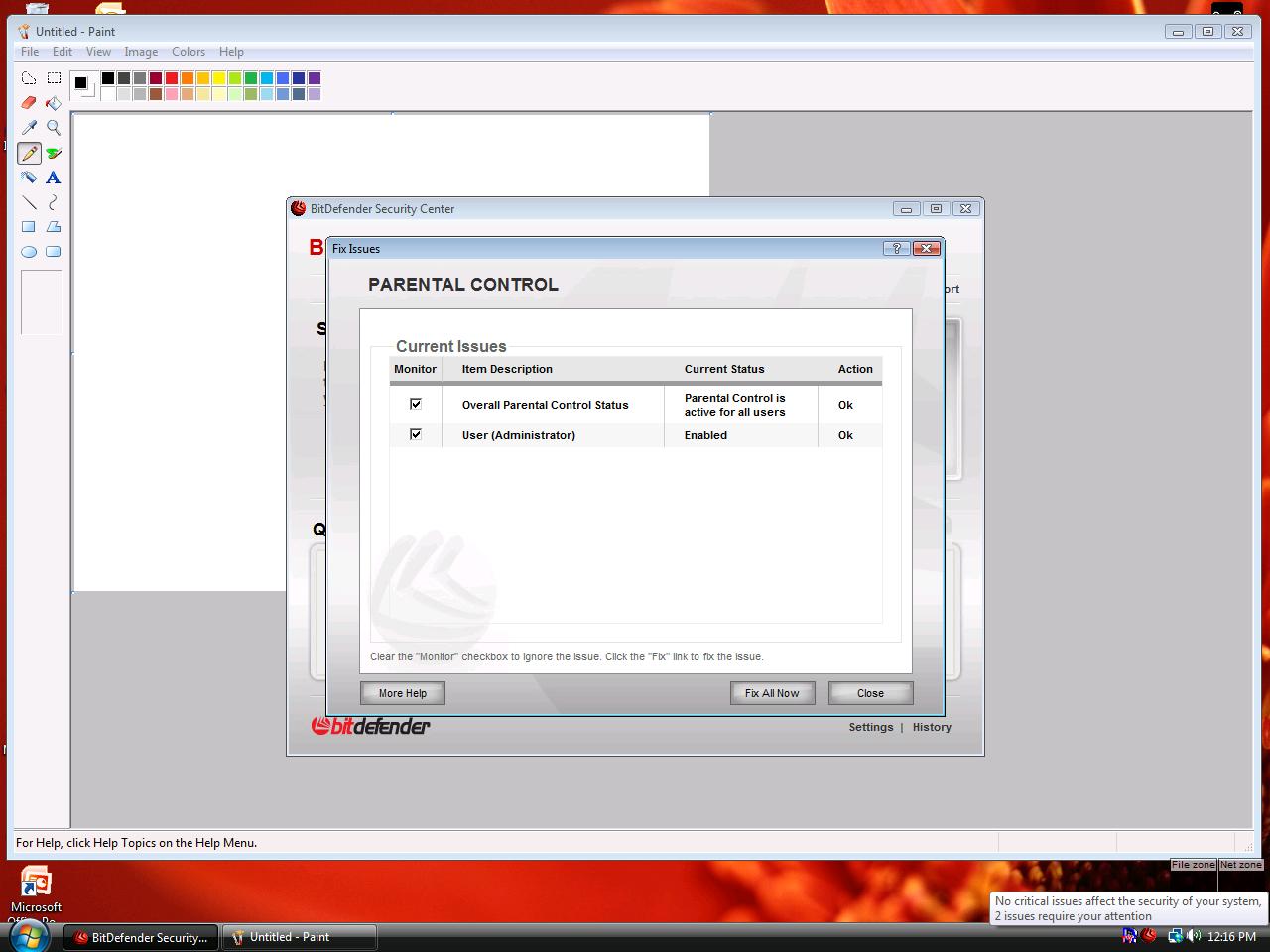Pick the pink color swatch

(172, 94)
